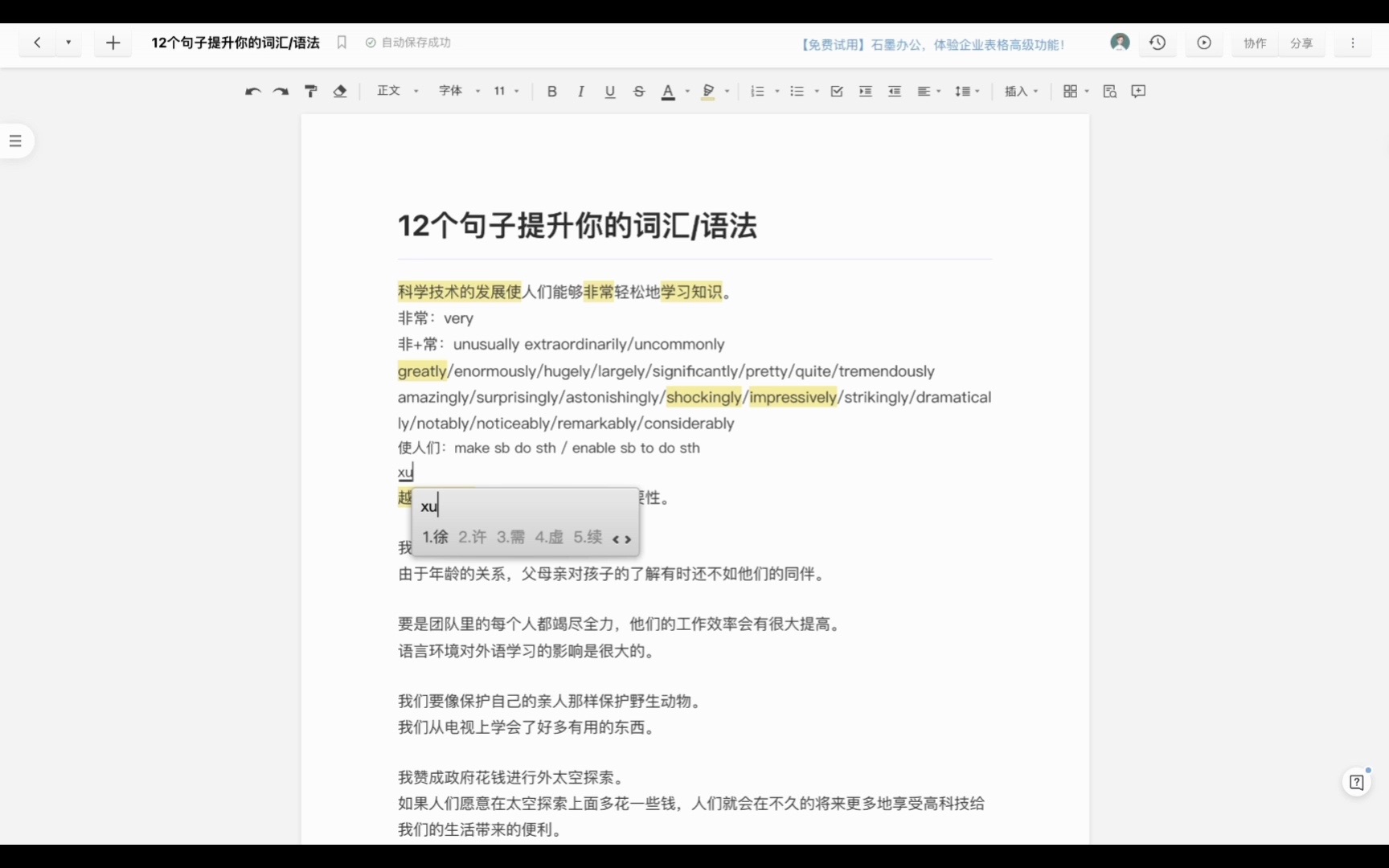This screenshot has height=868, width=1389.
Task: Click the sentence 语言环境对外语学习的影响是很大的
Action: click(x=529, y=651)
